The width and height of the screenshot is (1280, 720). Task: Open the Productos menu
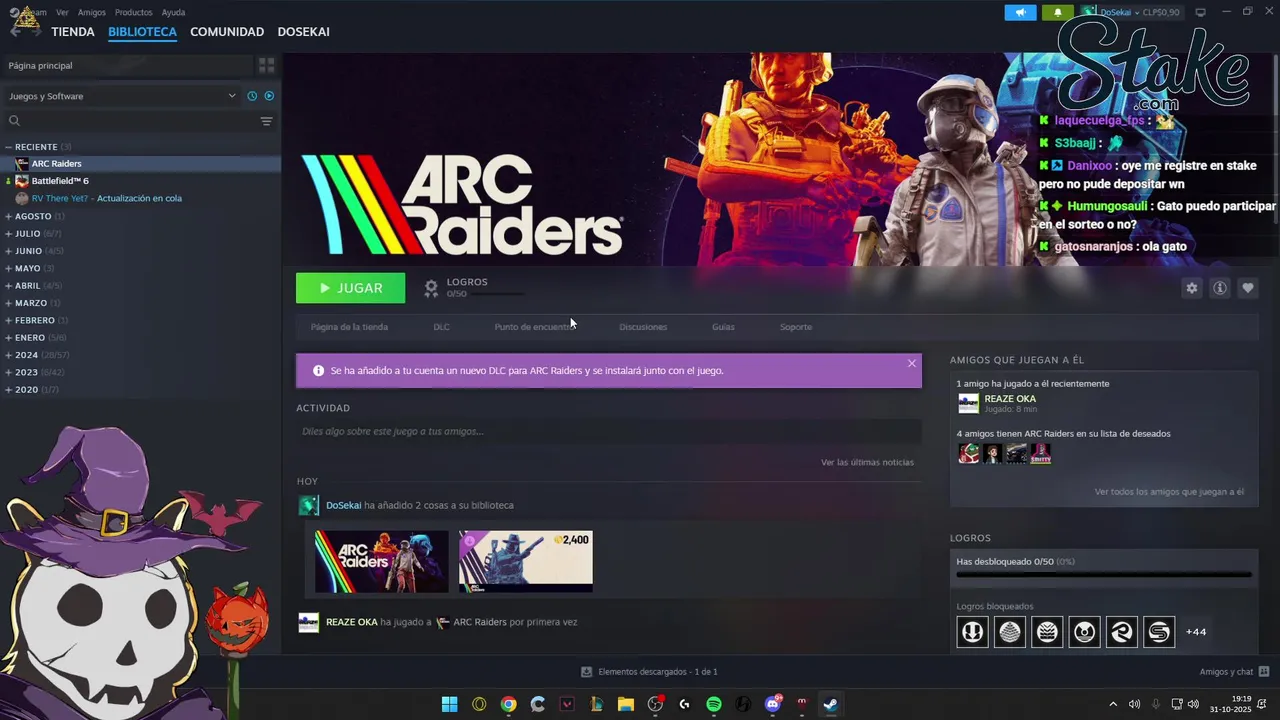tap(134, 12)
